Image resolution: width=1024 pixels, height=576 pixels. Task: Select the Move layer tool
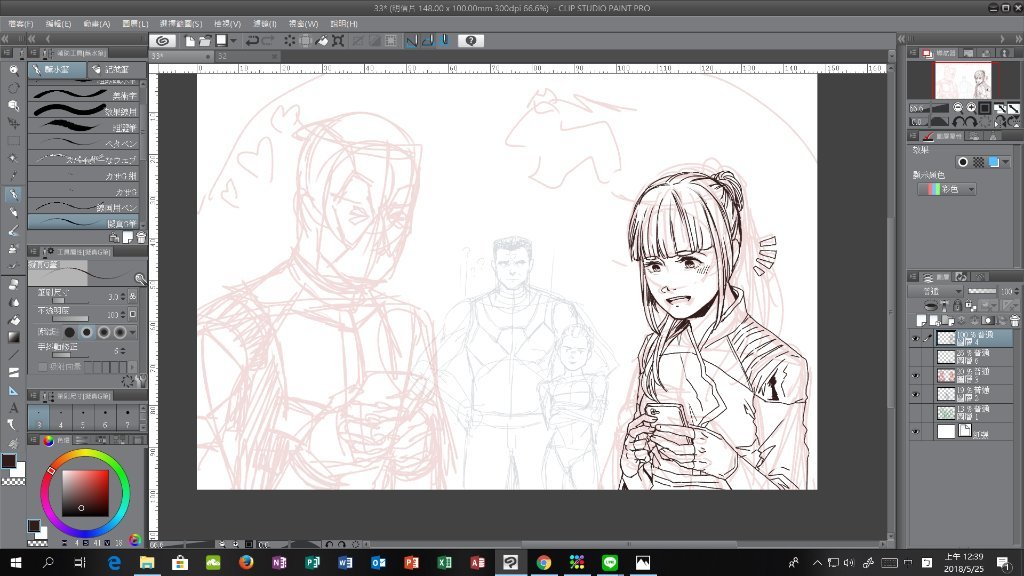pos(13,123)
